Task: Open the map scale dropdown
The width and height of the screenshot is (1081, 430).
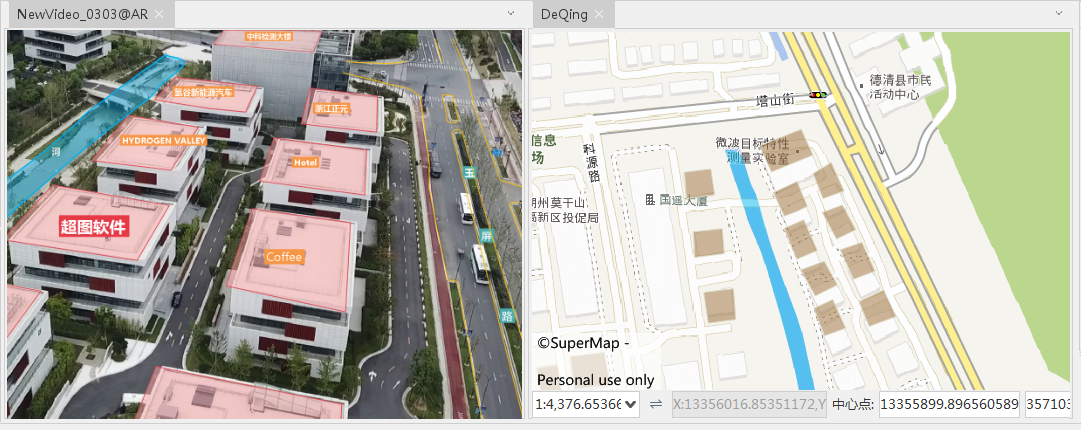Action: coord(630,404)
